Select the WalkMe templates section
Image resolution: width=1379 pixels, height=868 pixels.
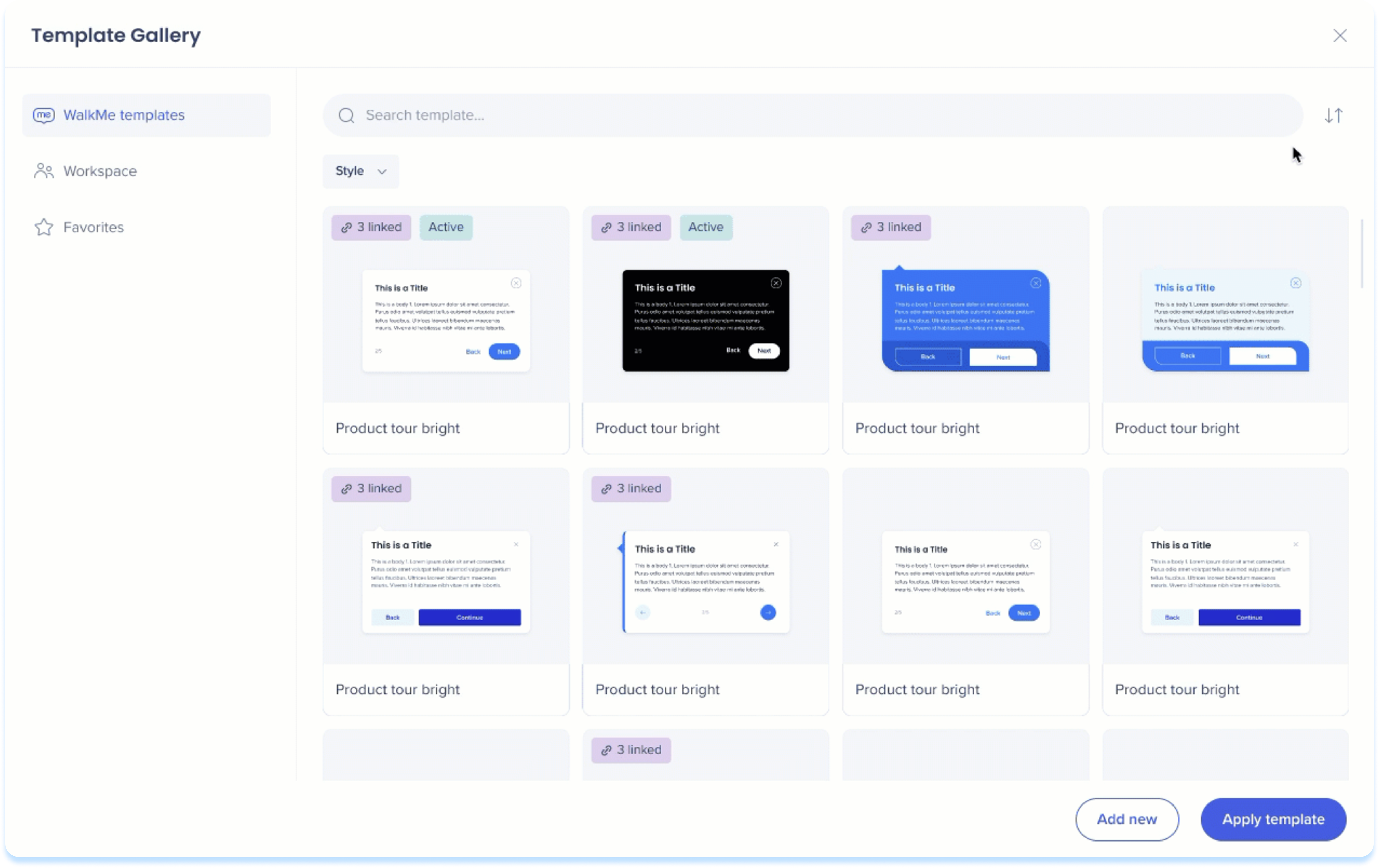(124, 115)
